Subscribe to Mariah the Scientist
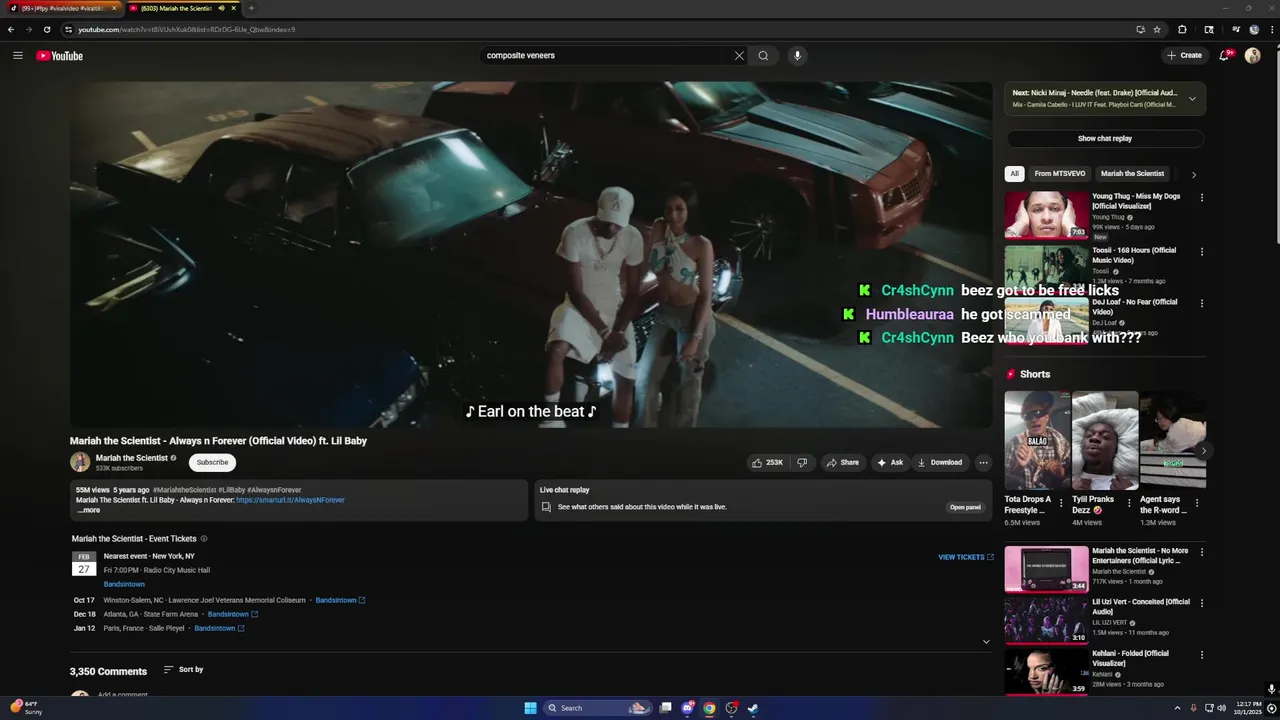The image size is (1280, 720). pos(212,462)
